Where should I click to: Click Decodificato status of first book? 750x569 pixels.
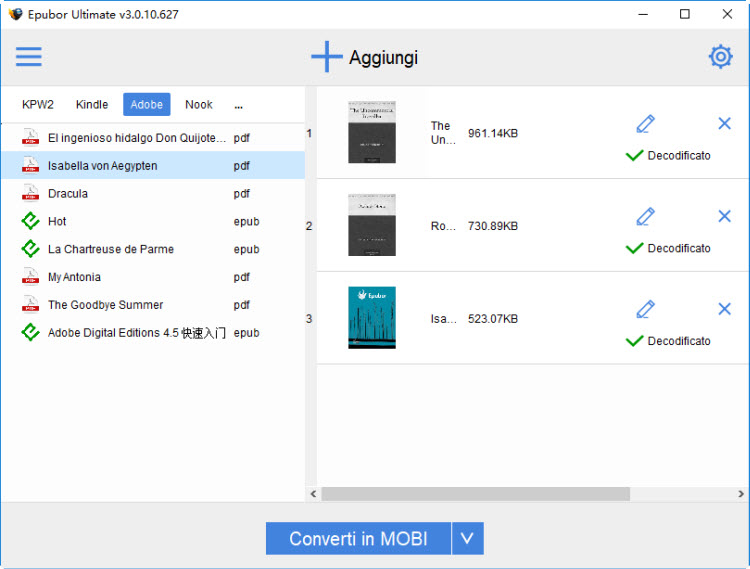(x=679, y=155)
